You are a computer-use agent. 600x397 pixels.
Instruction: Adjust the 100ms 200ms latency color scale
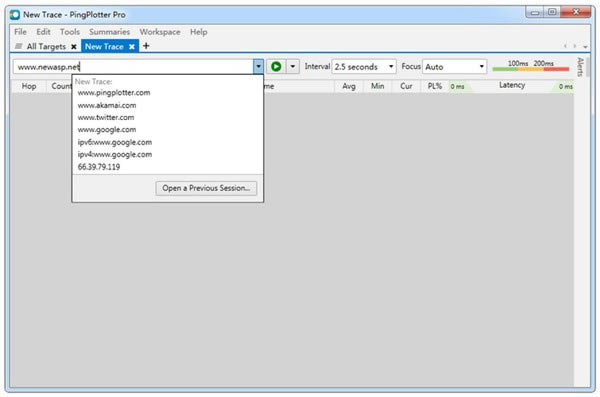[x=531, y=66]
